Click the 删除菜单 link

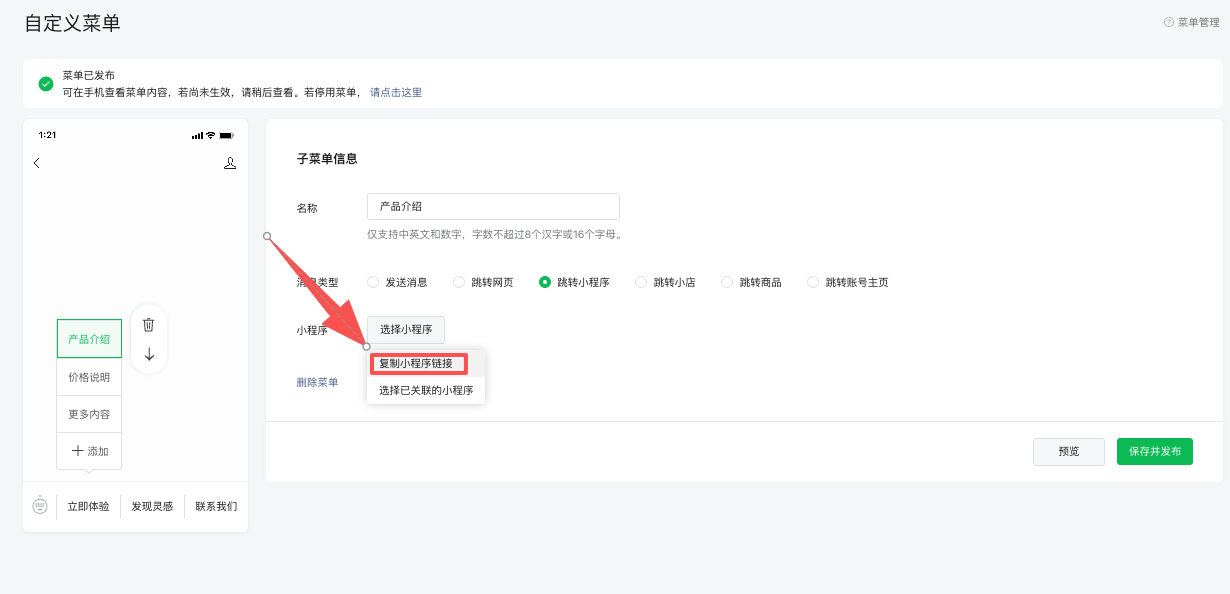317,382
